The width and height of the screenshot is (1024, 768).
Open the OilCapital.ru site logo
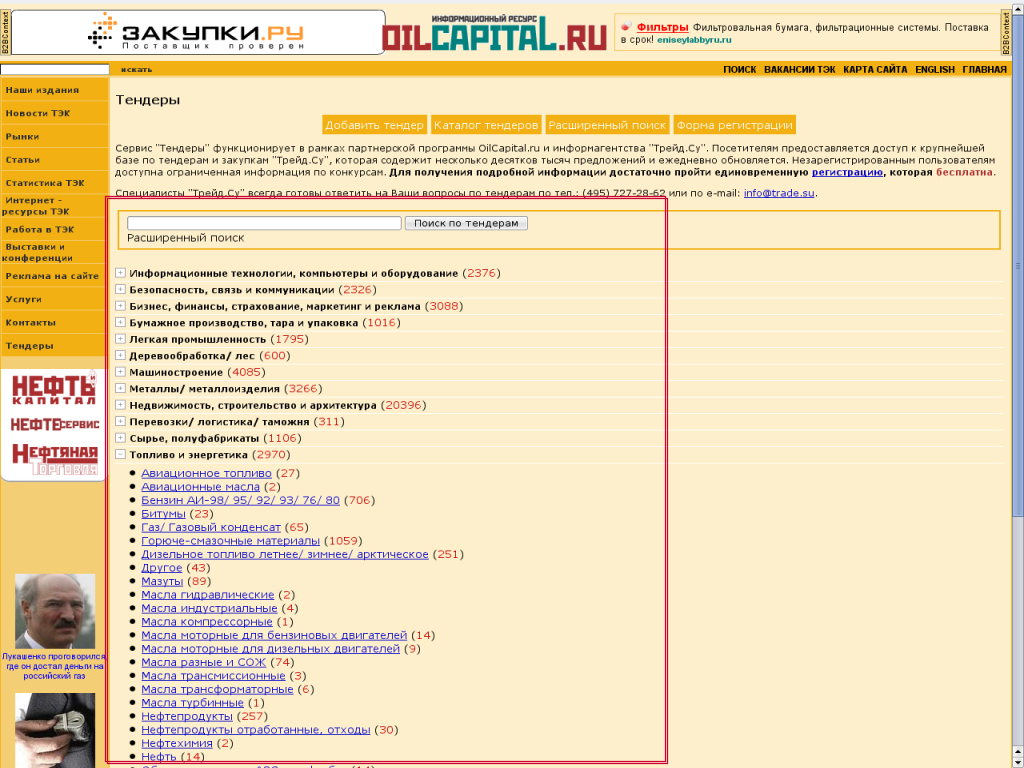(x=495, y=33)
